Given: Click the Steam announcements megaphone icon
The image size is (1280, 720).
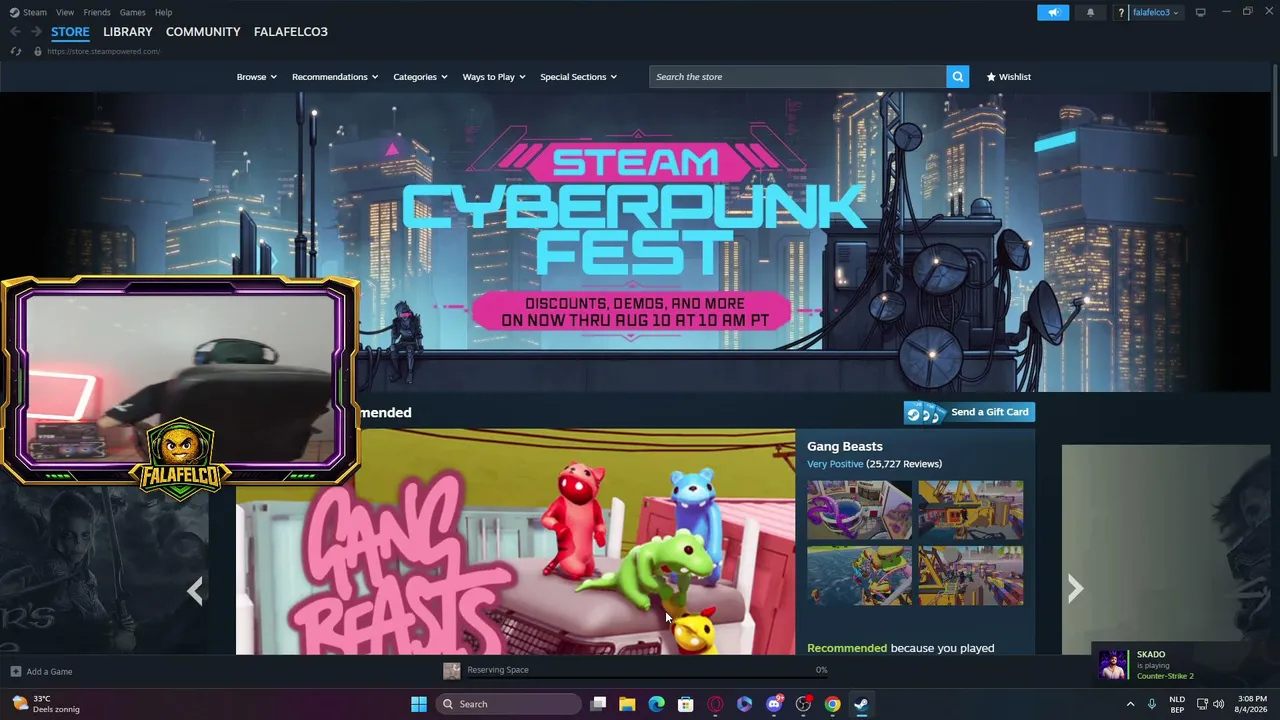Looking at the screenshot, I should 1053,12.
